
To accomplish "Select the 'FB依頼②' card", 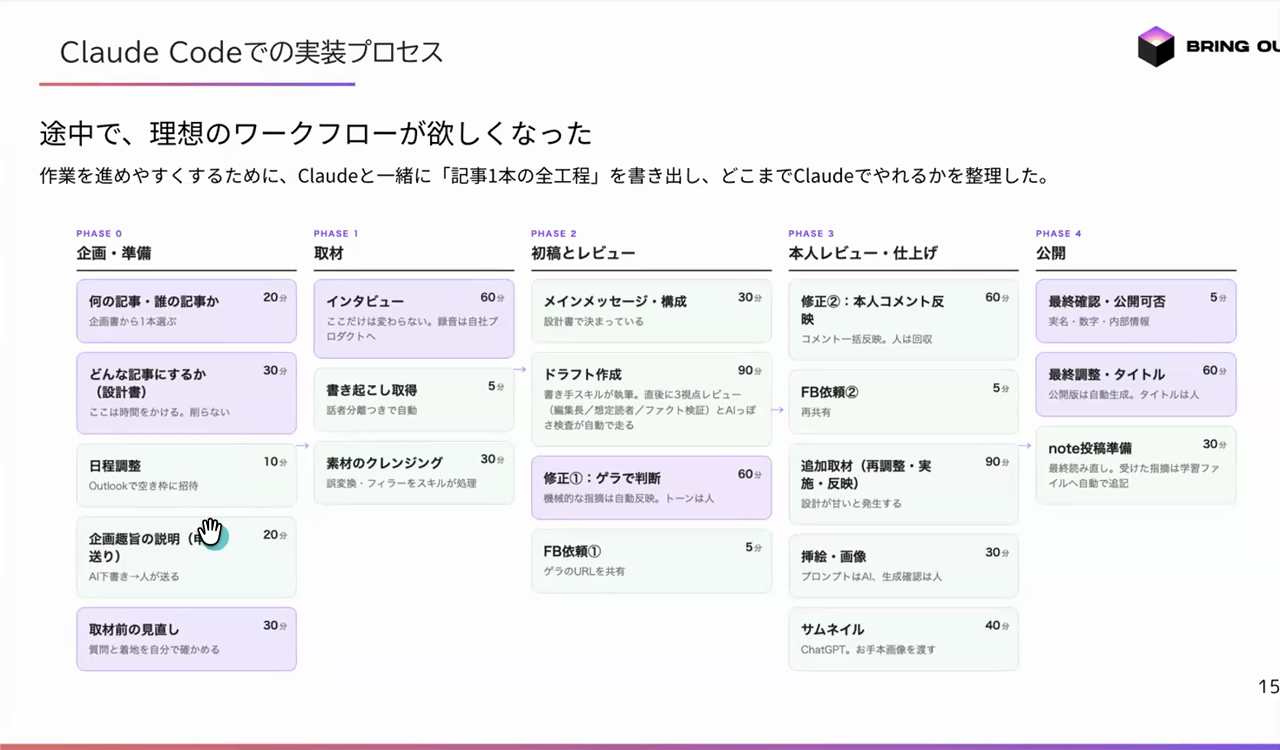I will click(903, 401).
